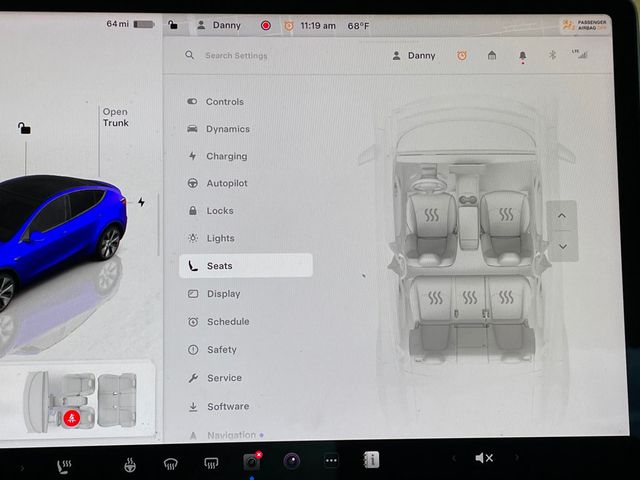Open Bluetooth settings icon
The width and height of the screenshot is (640, 480).
coord(552,55)
